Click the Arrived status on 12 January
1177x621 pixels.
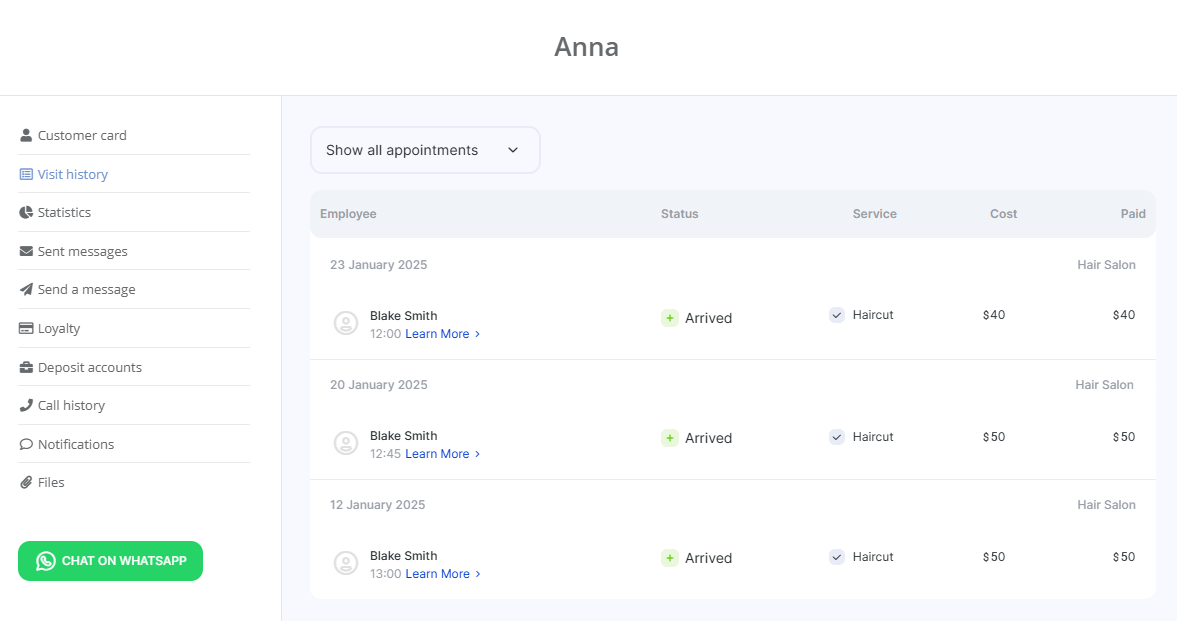tap(708, 558)
